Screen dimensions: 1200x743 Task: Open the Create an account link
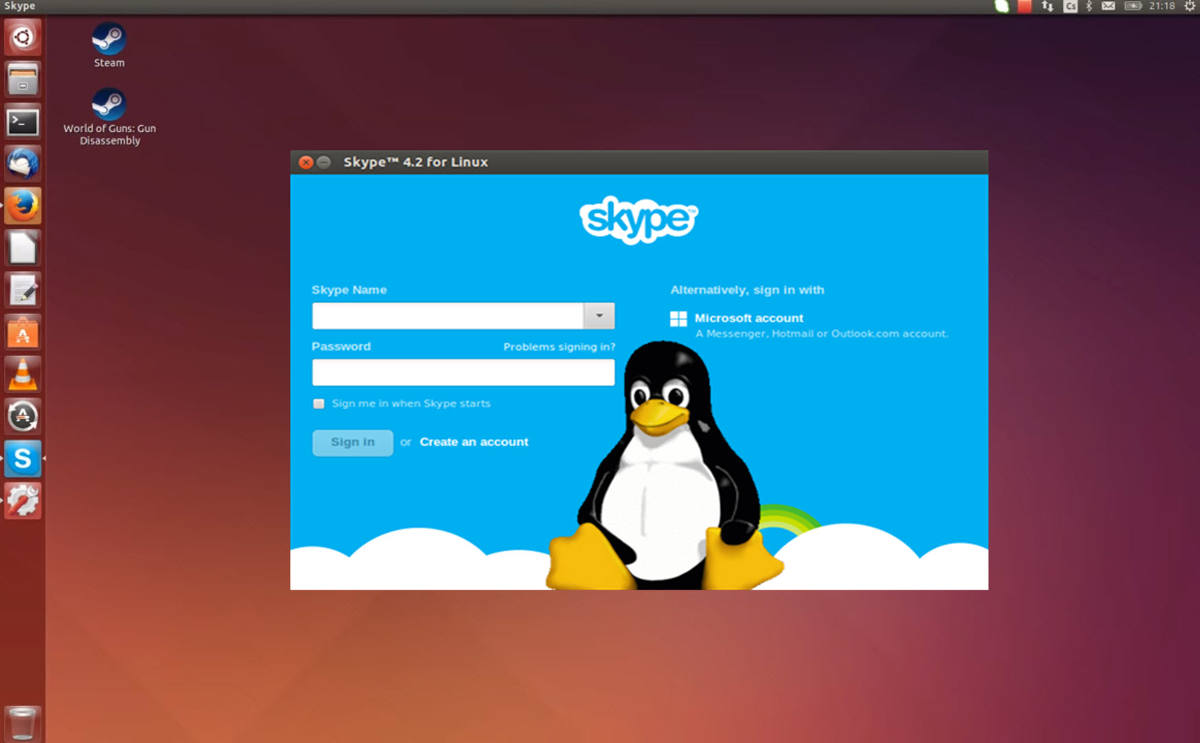tap(474, 442)
